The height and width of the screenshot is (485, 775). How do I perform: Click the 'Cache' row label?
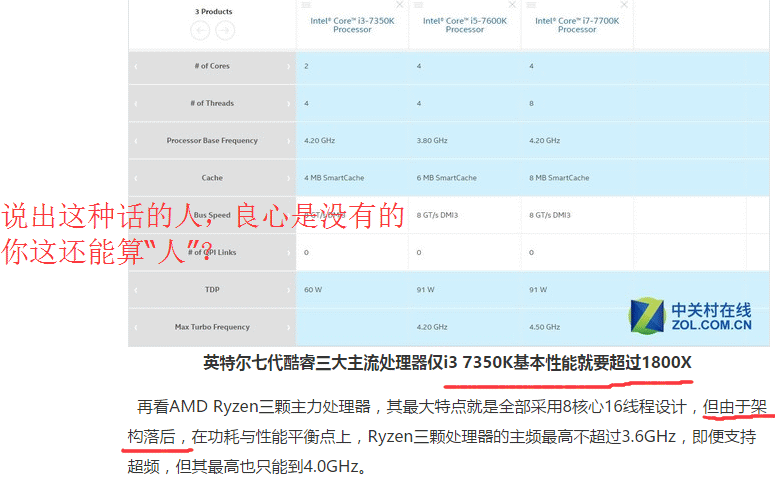pyautogui.click(x=212, y=177)
